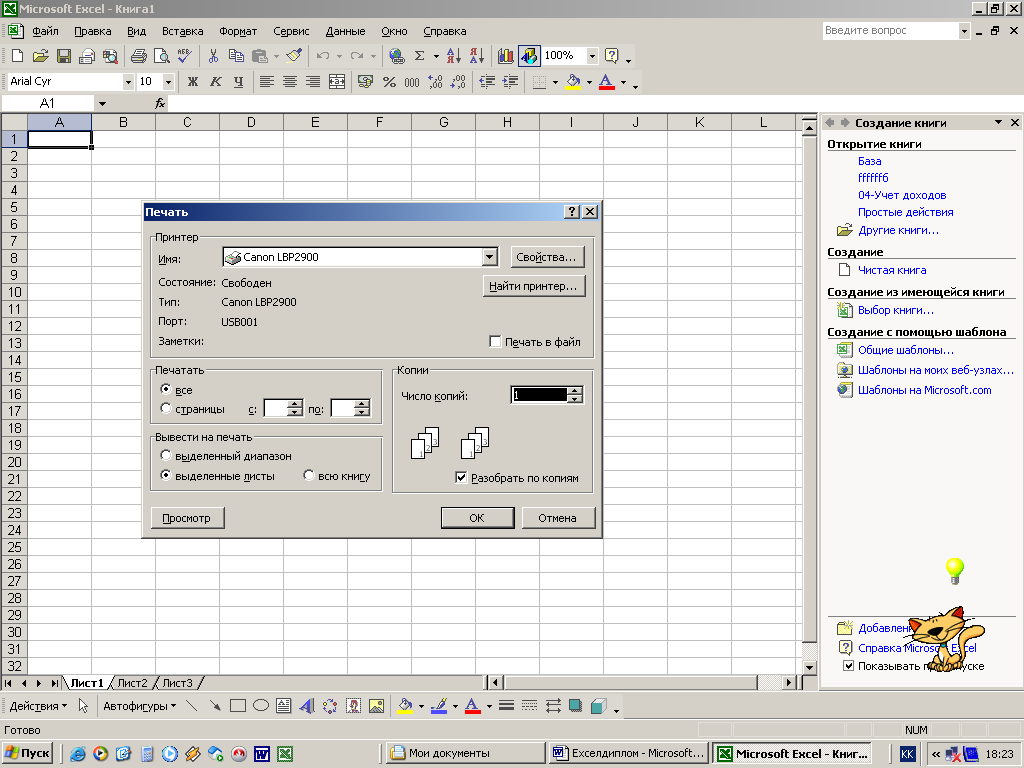The image size is (1024, 768).
Task: Click the Format Painter brush icon
Action: (x=294, y=56)
